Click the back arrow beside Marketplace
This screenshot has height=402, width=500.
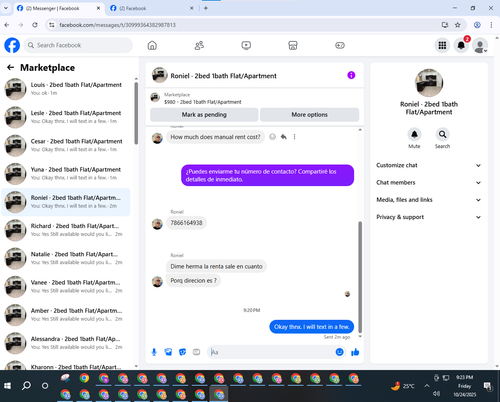click(10, 68)
